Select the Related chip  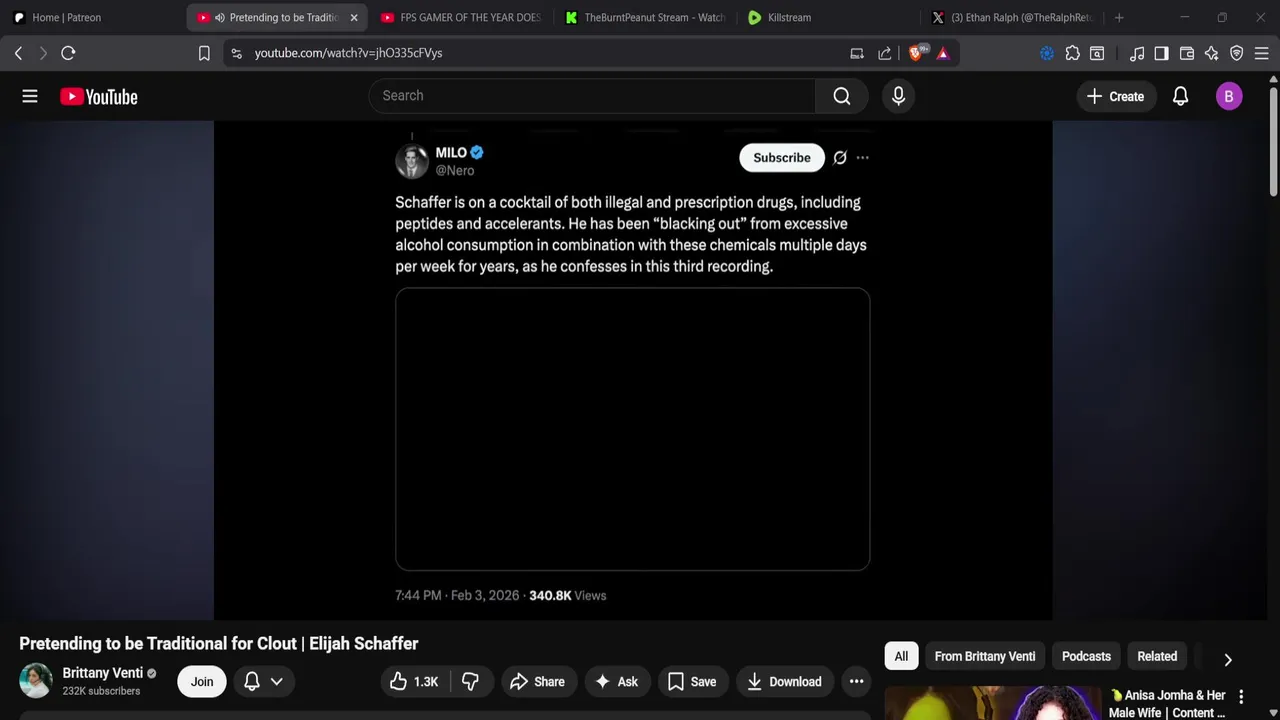coord(1157,656)
